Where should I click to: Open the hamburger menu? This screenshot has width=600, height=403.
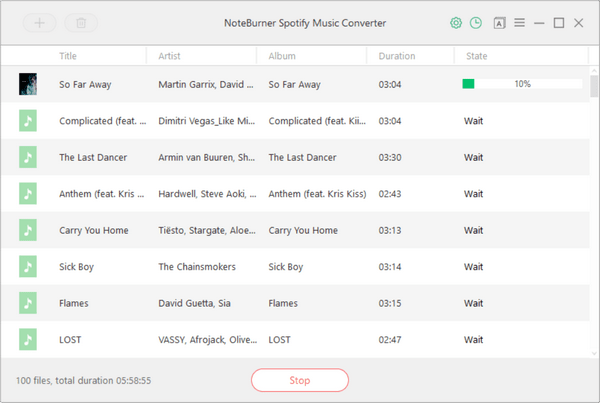tap(519, 23)
